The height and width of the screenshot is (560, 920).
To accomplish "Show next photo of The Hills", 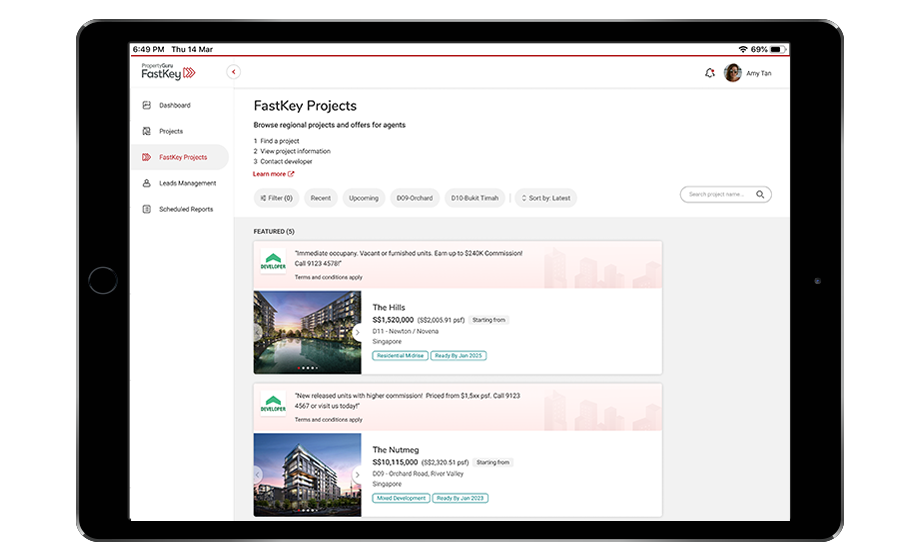I will coord(357,332).
